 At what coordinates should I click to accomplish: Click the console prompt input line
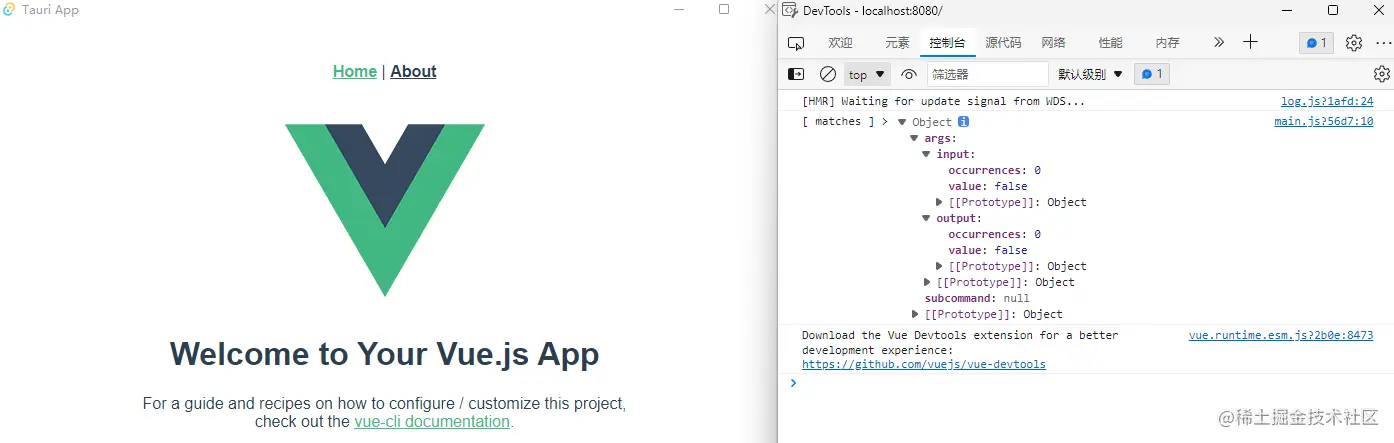coord(1086,383)
